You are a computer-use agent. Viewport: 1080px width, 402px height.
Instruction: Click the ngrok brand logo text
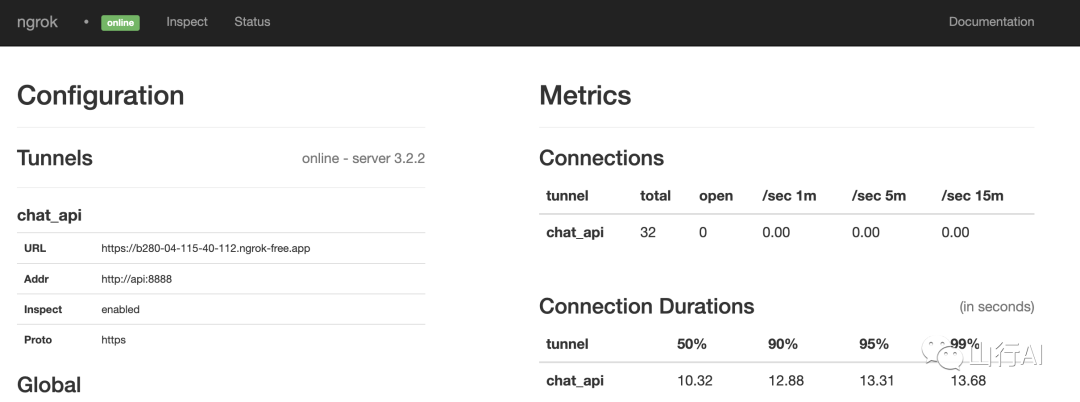[37, 22]
